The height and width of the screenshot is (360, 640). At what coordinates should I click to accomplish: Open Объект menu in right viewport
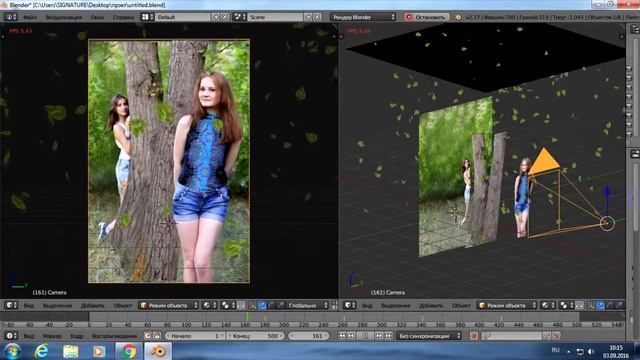point(461,305)
